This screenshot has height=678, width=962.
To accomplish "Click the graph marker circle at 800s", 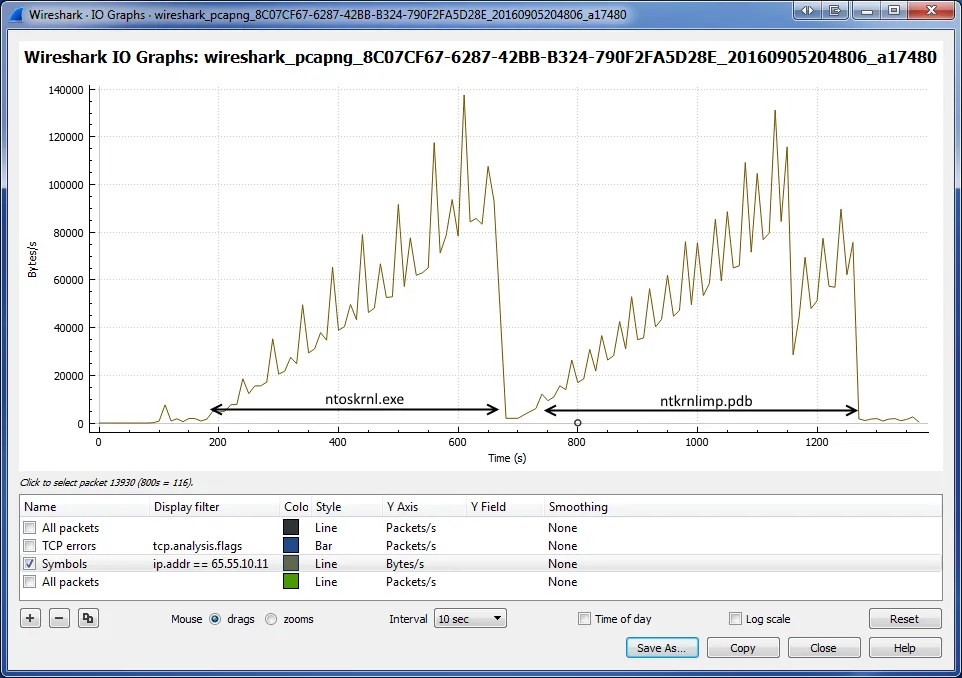I will point(577,423).
